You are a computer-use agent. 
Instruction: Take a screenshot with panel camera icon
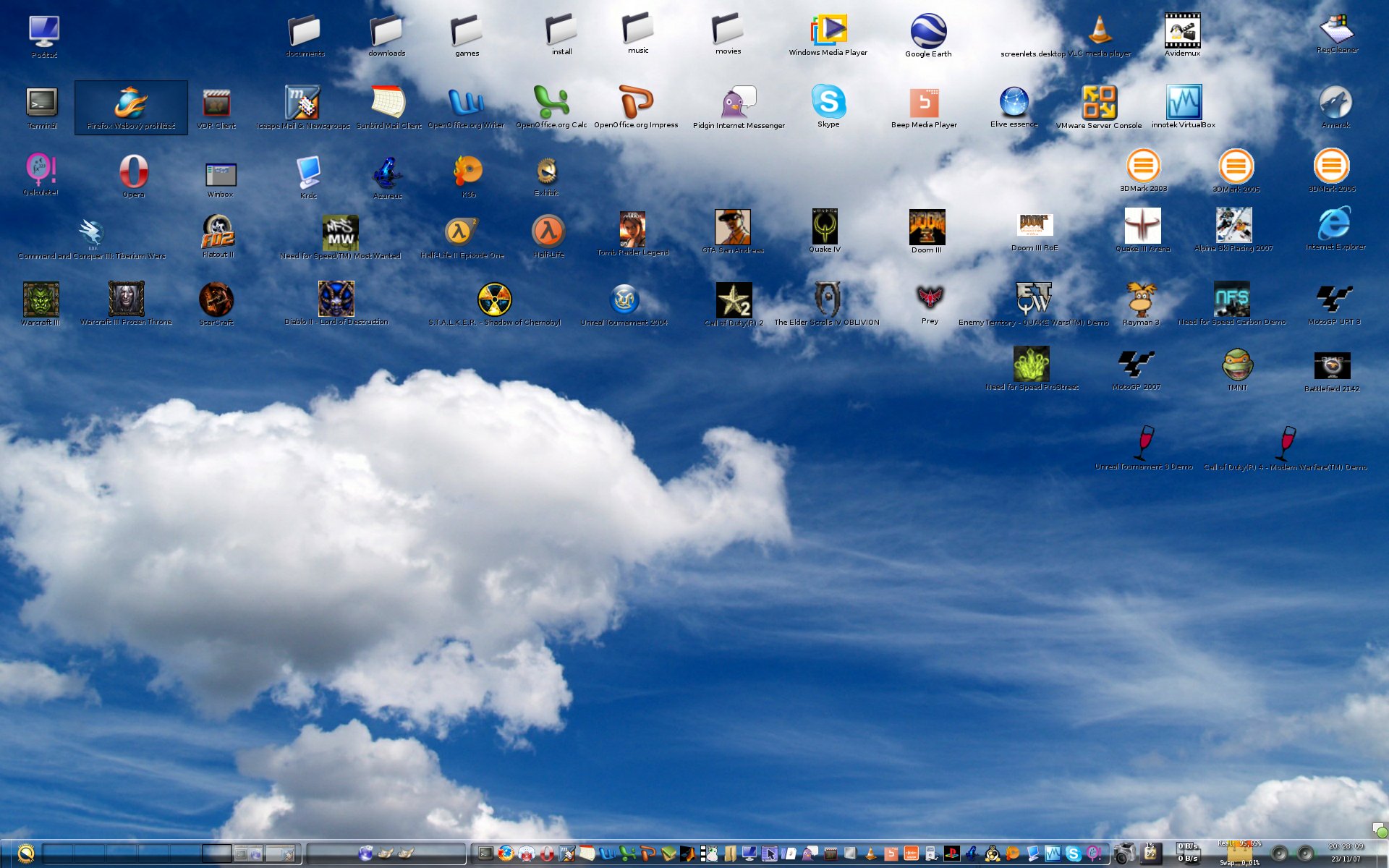(x=1124, y=854)
